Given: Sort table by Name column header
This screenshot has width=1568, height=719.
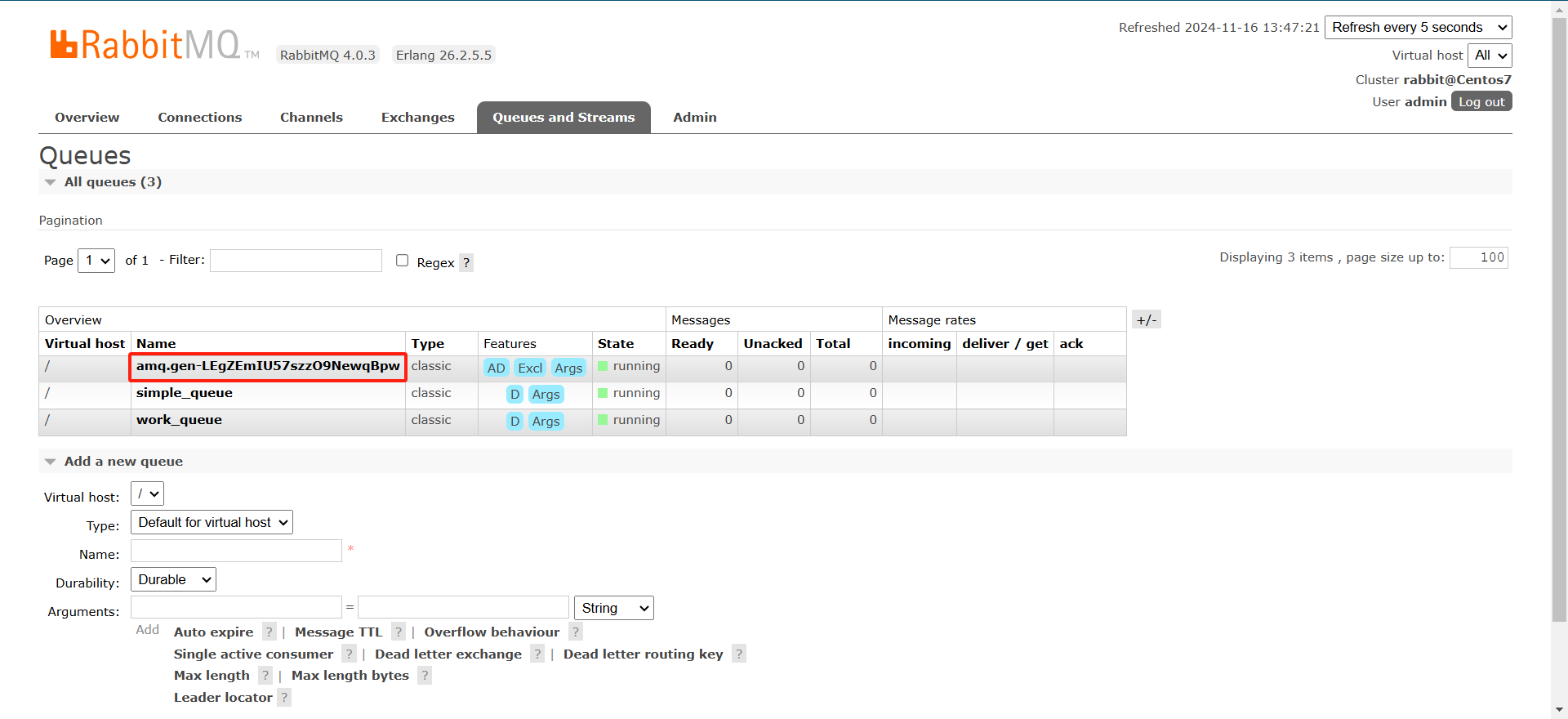Looking at the screenshot, I should coord(156,343).
